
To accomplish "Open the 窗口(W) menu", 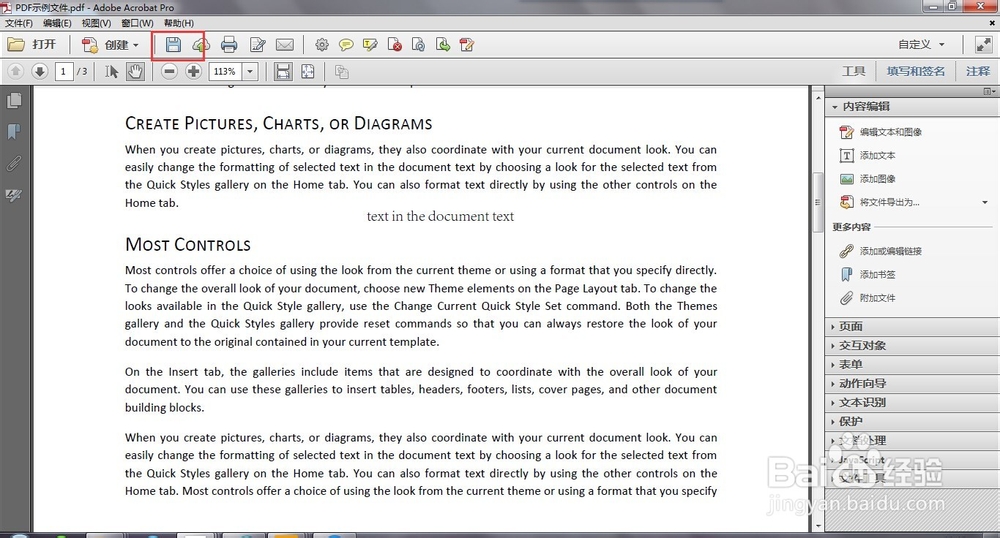I will tap(137, 23).
